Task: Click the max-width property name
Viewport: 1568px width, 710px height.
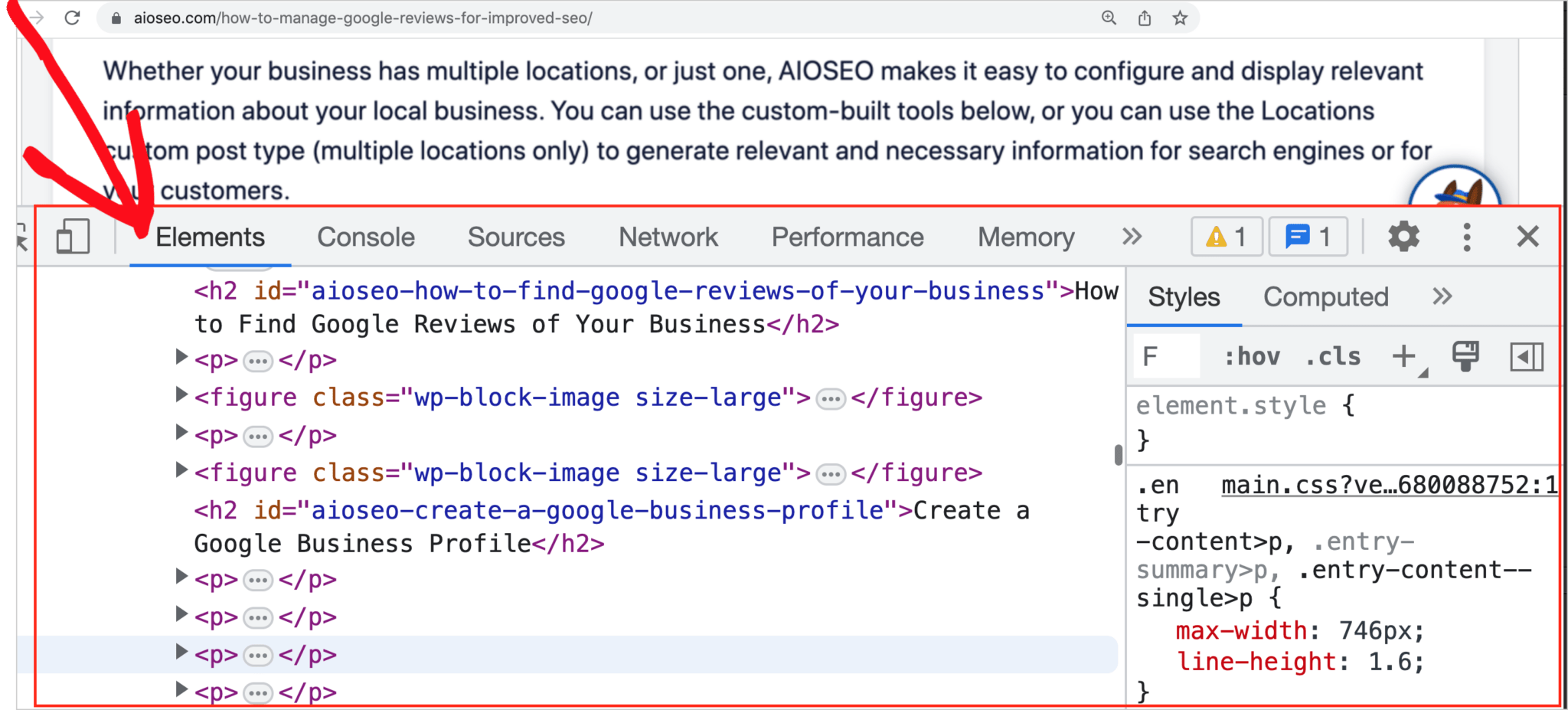Action: [x=1241, y=631]
